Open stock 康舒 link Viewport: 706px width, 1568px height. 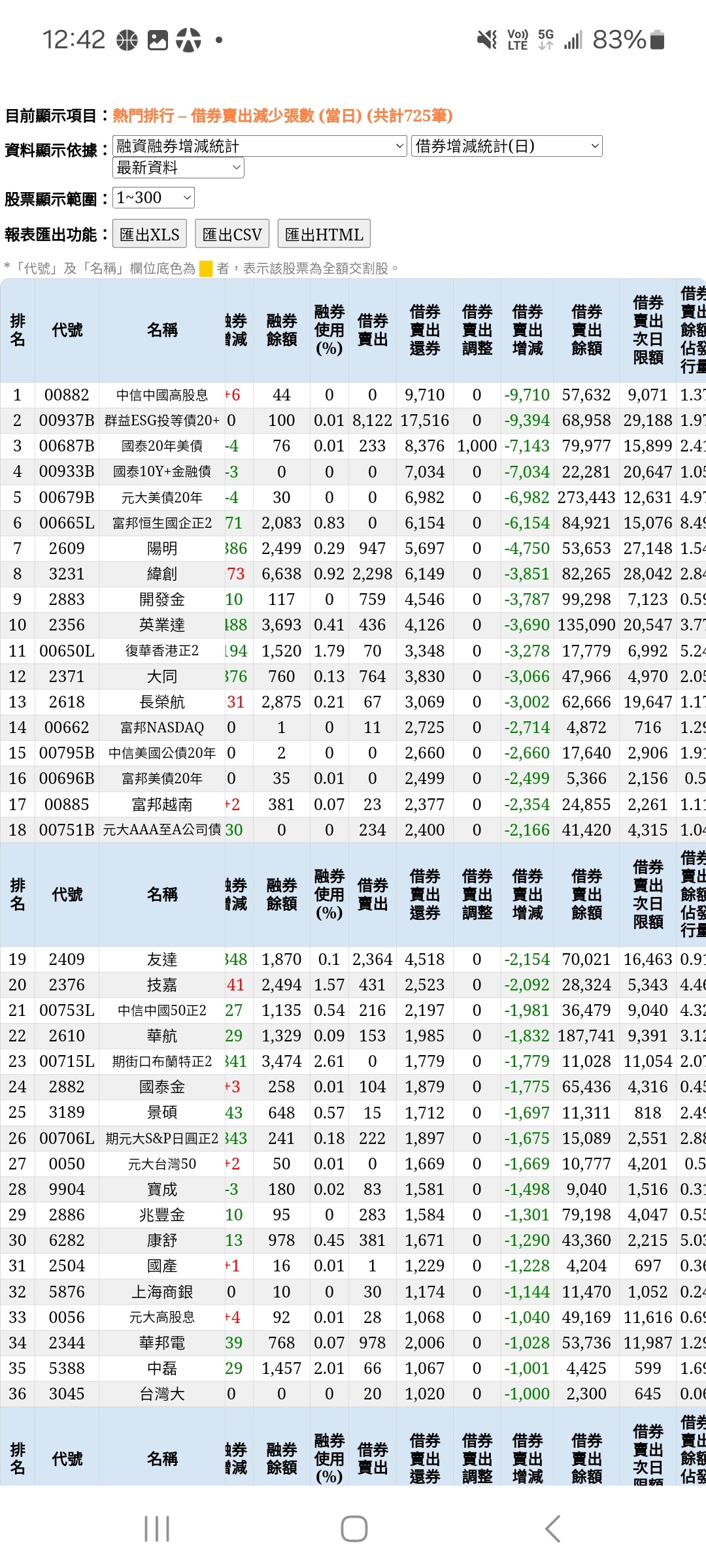click(162, 1241)
